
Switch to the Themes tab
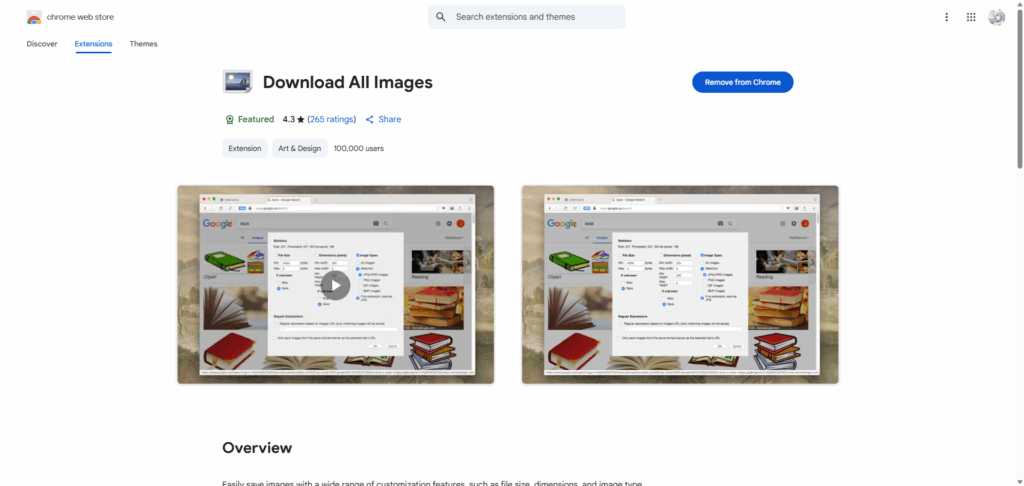coord(143,44)
